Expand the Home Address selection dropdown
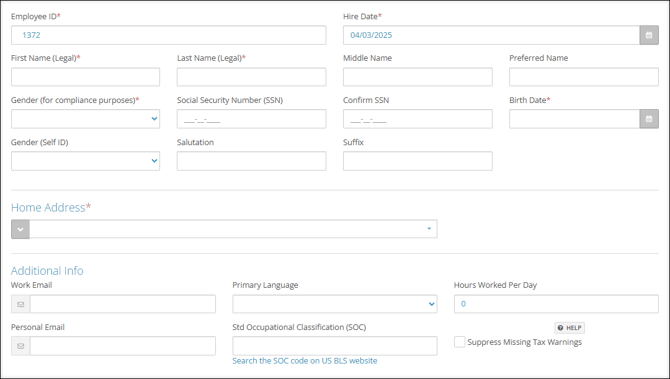This screenshot has height=379, width=670. click(233, 229)
